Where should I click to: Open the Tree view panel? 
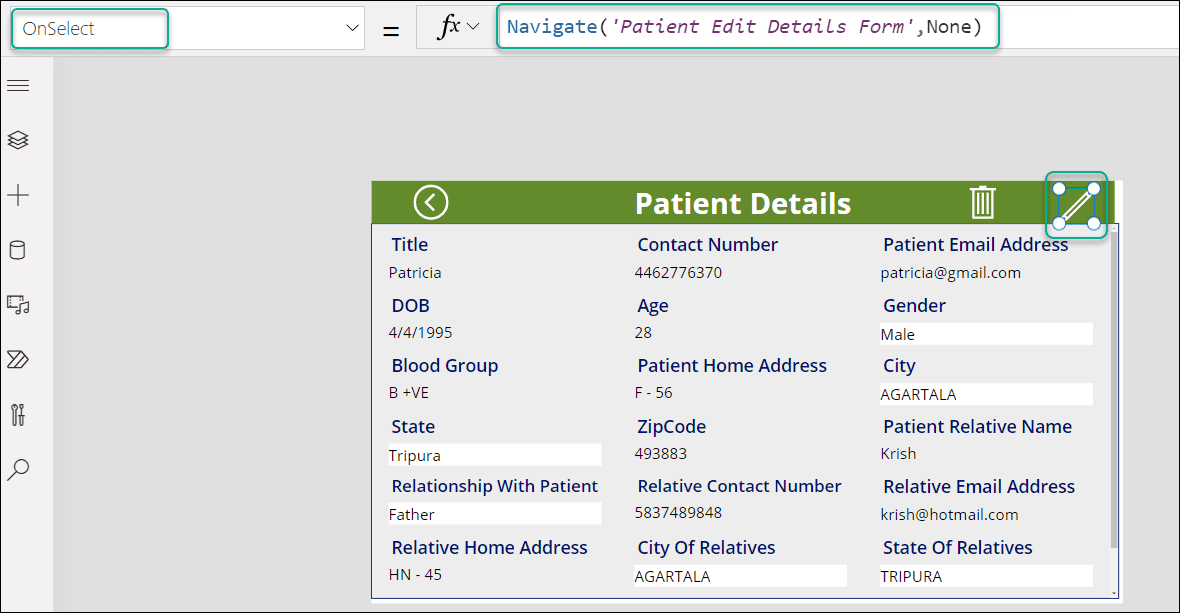point(18,140)
